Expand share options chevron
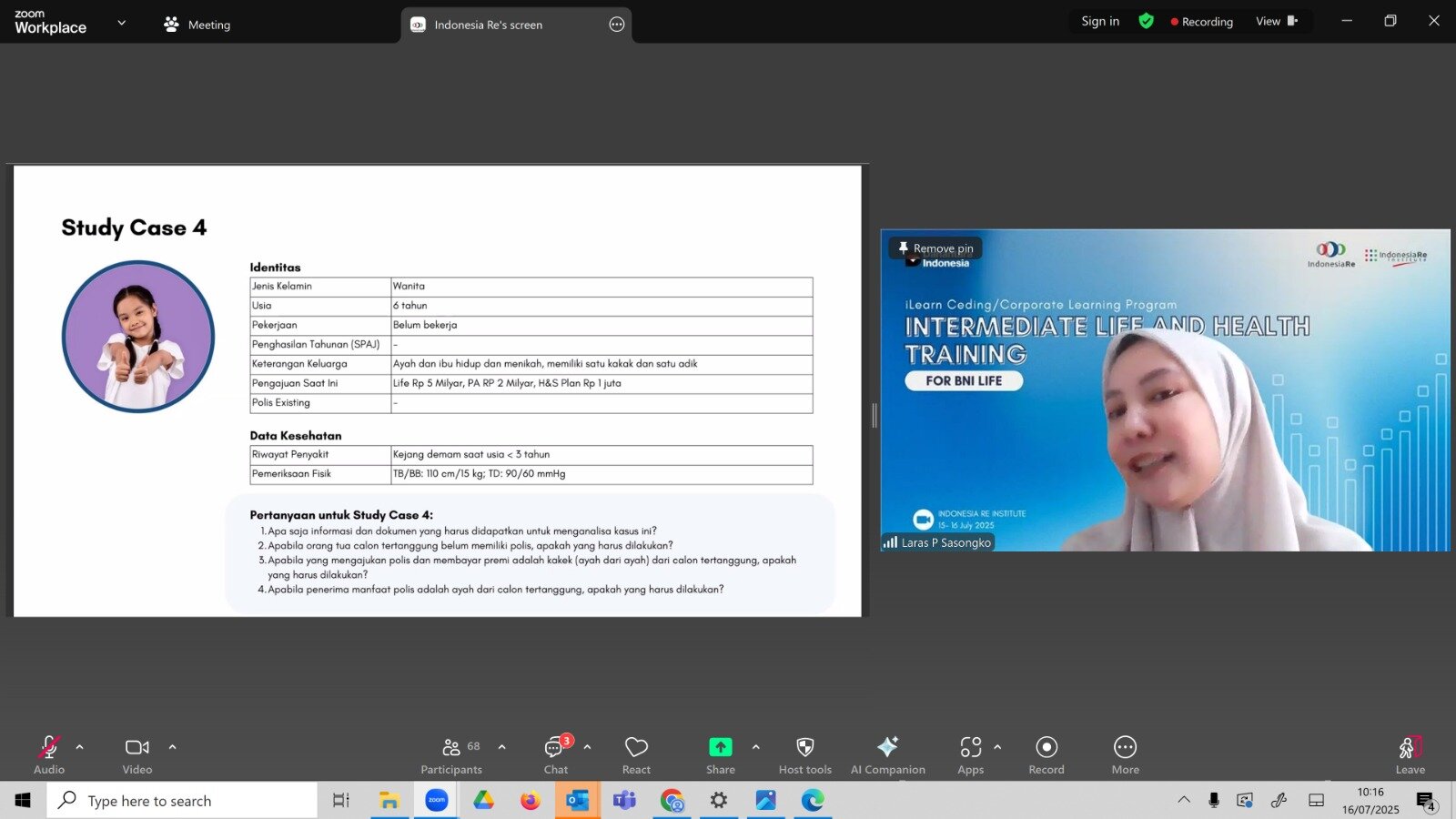Viewport: 1456px width, 819px height. tap(755, 747)
